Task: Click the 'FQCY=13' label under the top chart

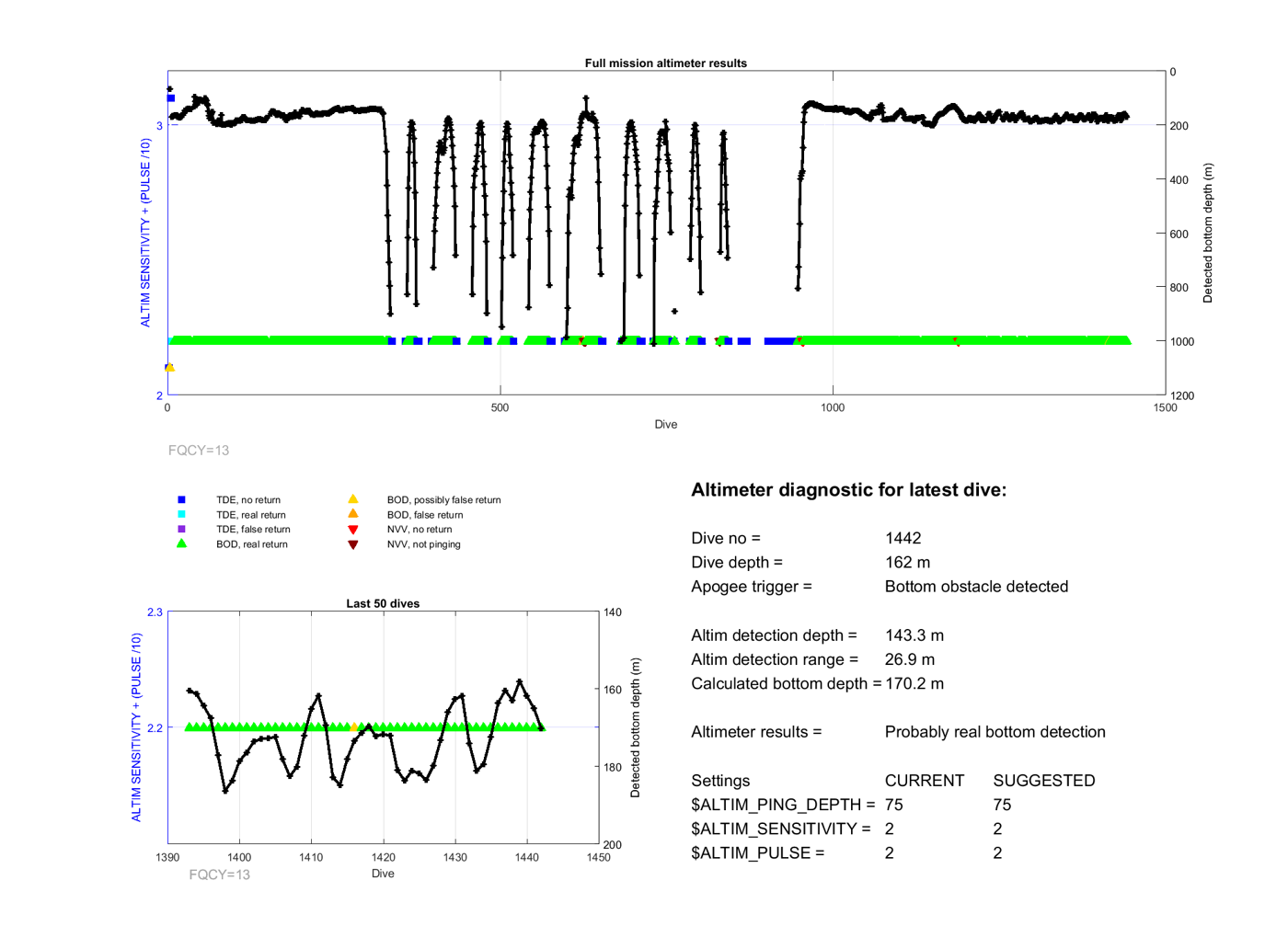Action: [x=199, y=451]
